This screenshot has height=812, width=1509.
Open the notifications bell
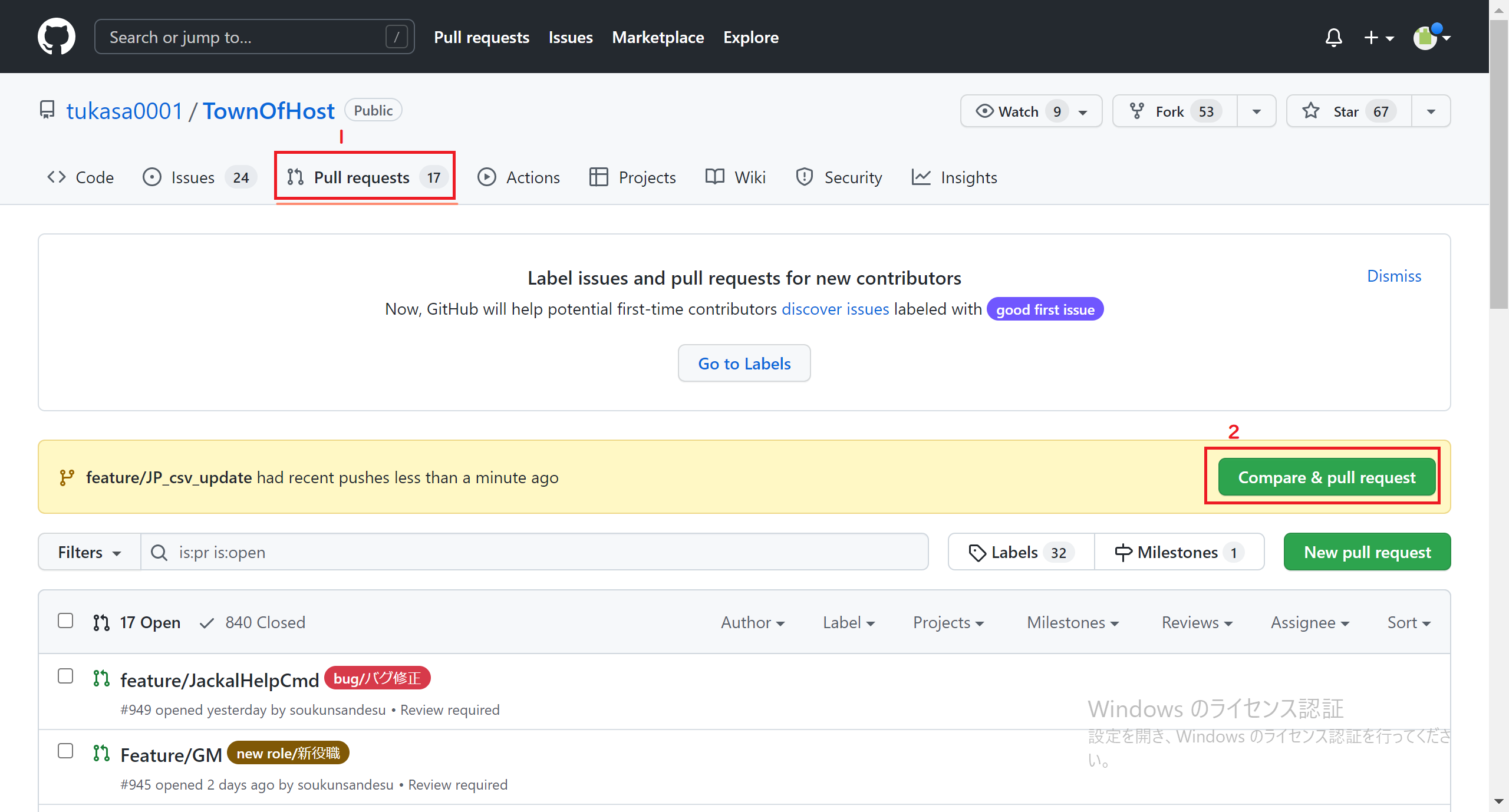pos(1333,37)
